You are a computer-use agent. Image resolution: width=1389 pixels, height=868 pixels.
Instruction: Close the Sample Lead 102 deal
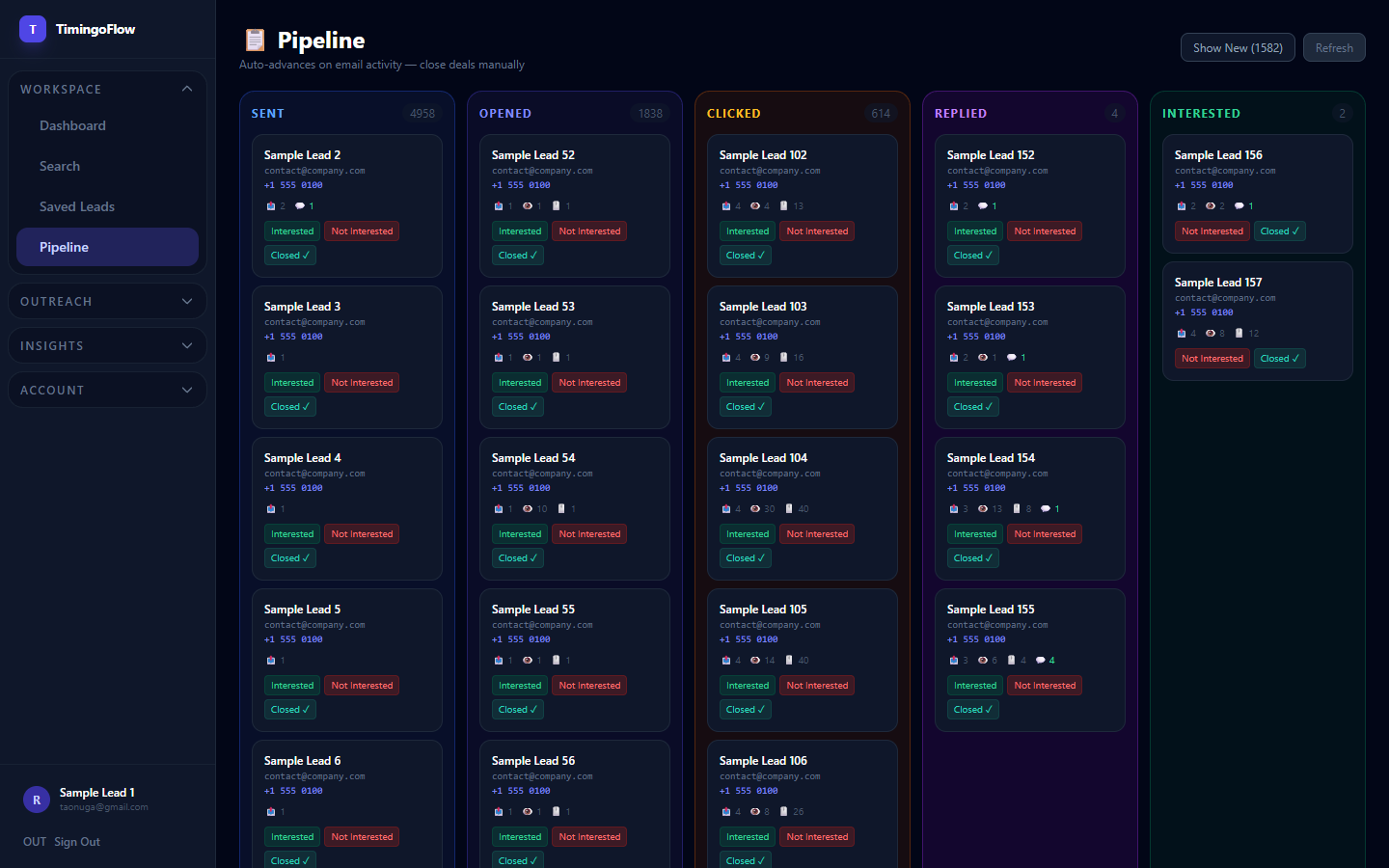coord(747,256)
